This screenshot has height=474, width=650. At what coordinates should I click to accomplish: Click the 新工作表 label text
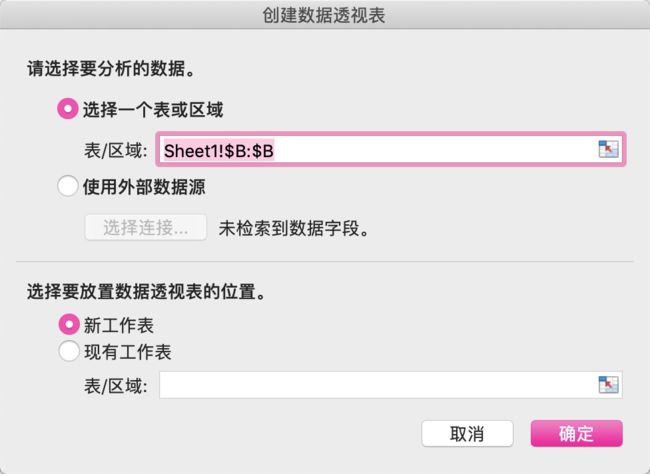[x=119, y=325]
